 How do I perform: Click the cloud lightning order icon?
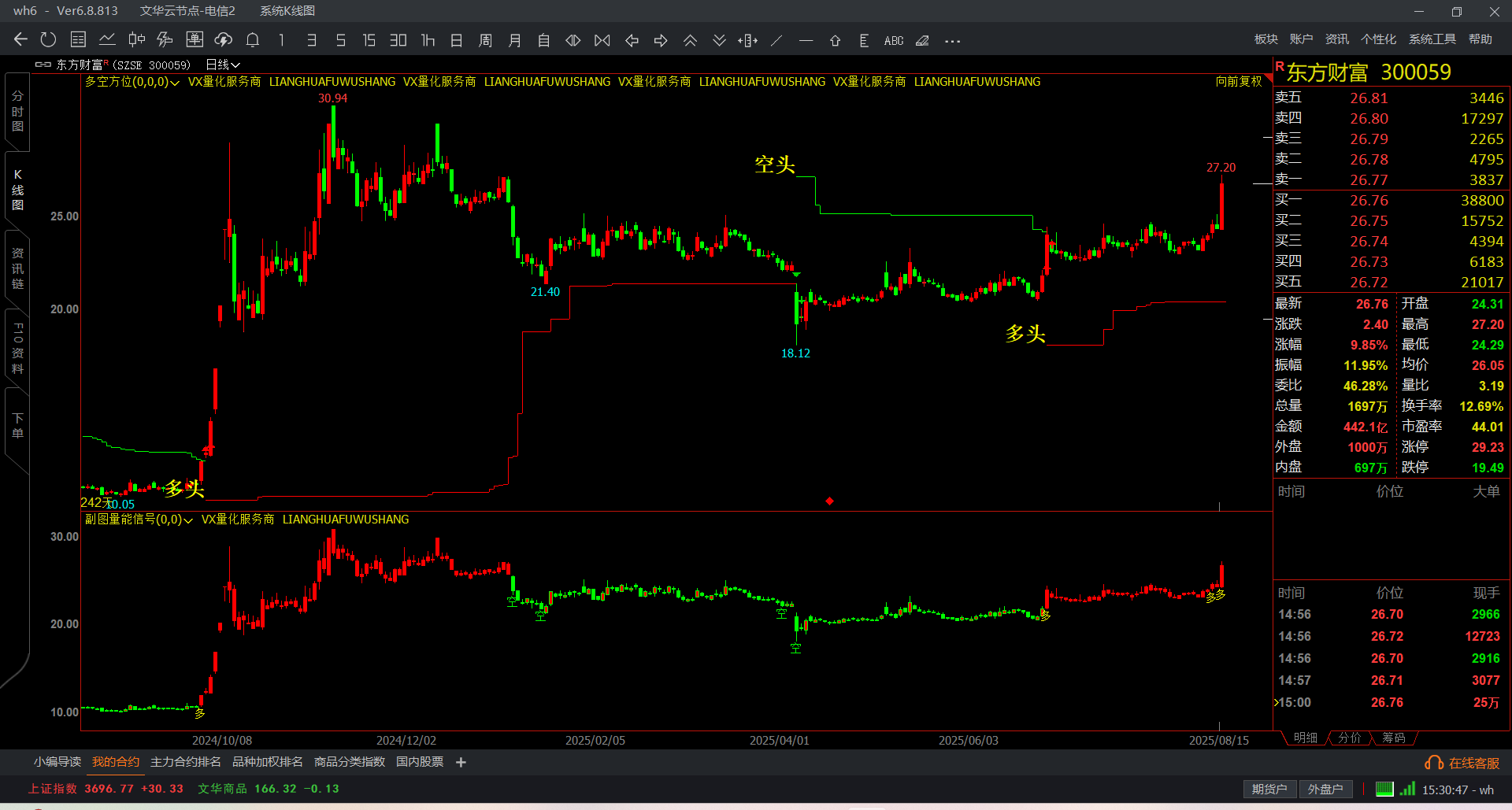224,39
